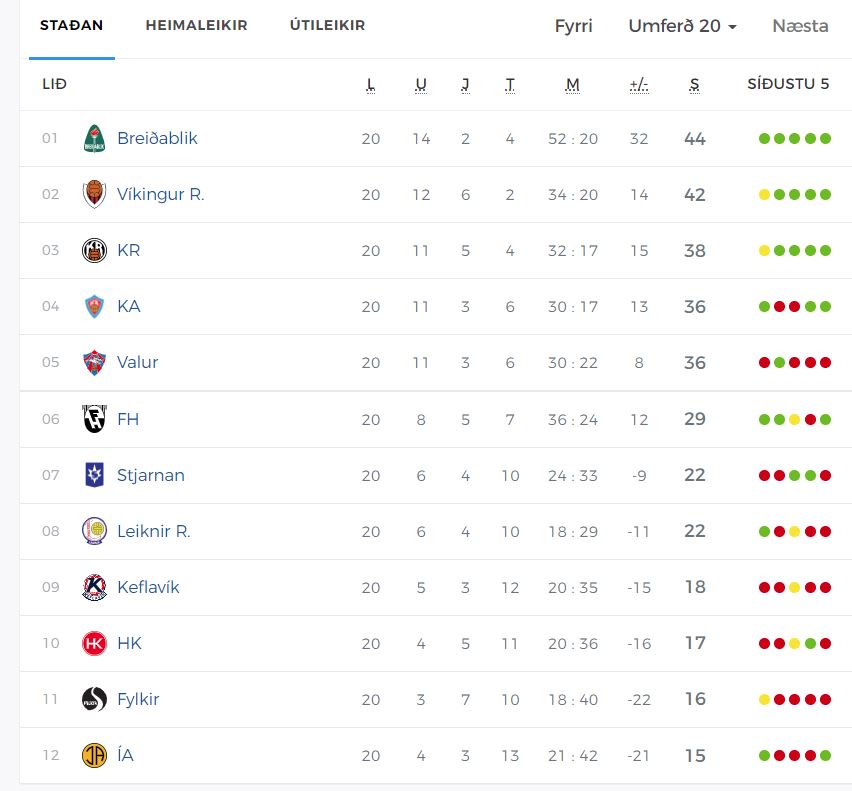Click Breiðablik's most recent green form dot

point(826,139)
